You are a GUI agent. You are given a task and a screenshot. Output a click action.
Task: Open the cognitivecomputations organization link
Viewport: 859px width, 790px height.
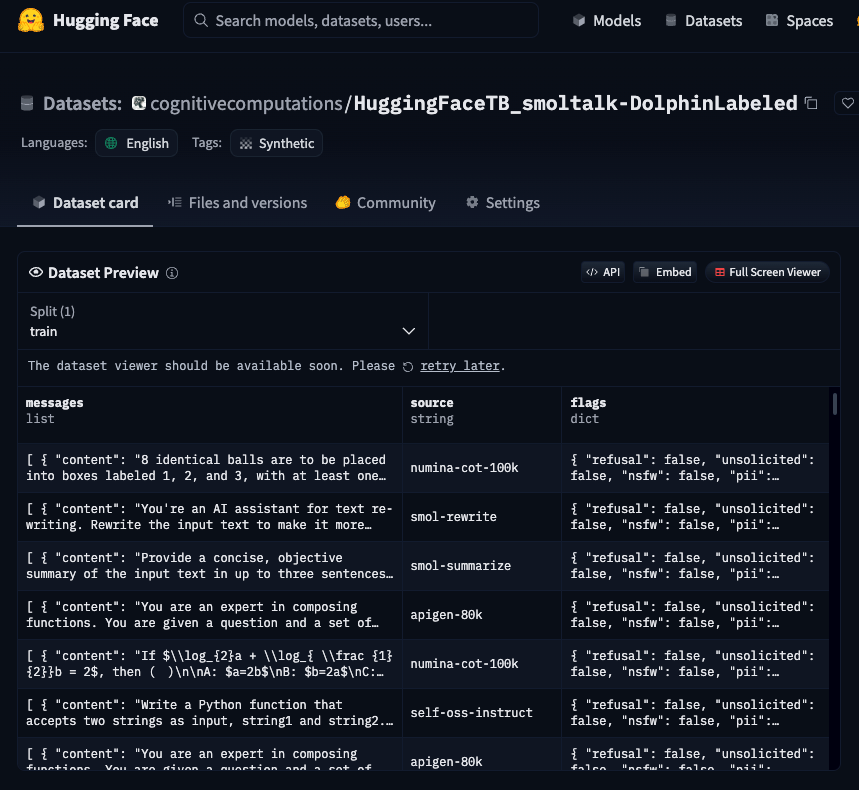(x=247, y=103)
